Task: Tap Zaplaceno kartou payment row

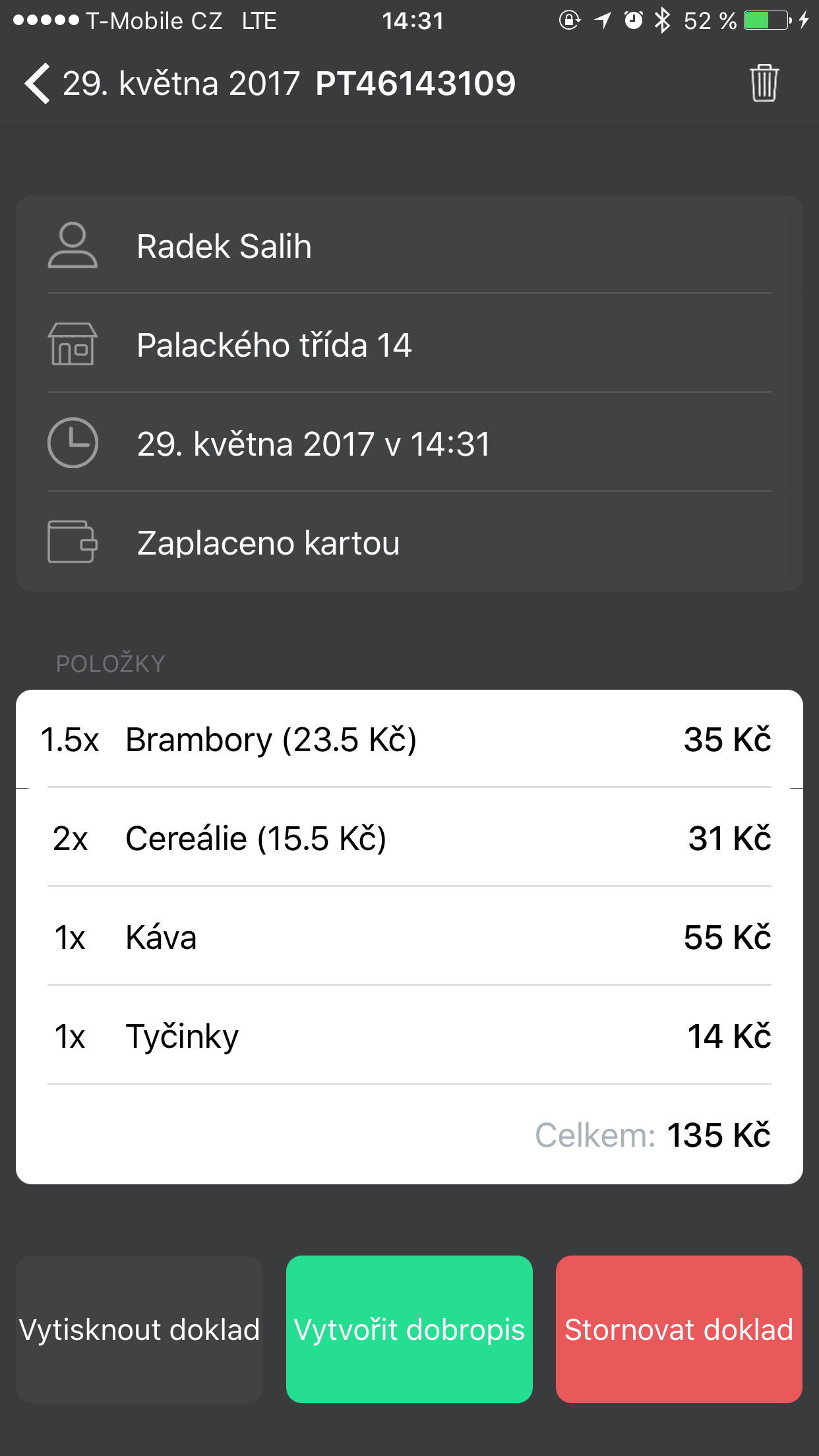Action: coord(268,543)
